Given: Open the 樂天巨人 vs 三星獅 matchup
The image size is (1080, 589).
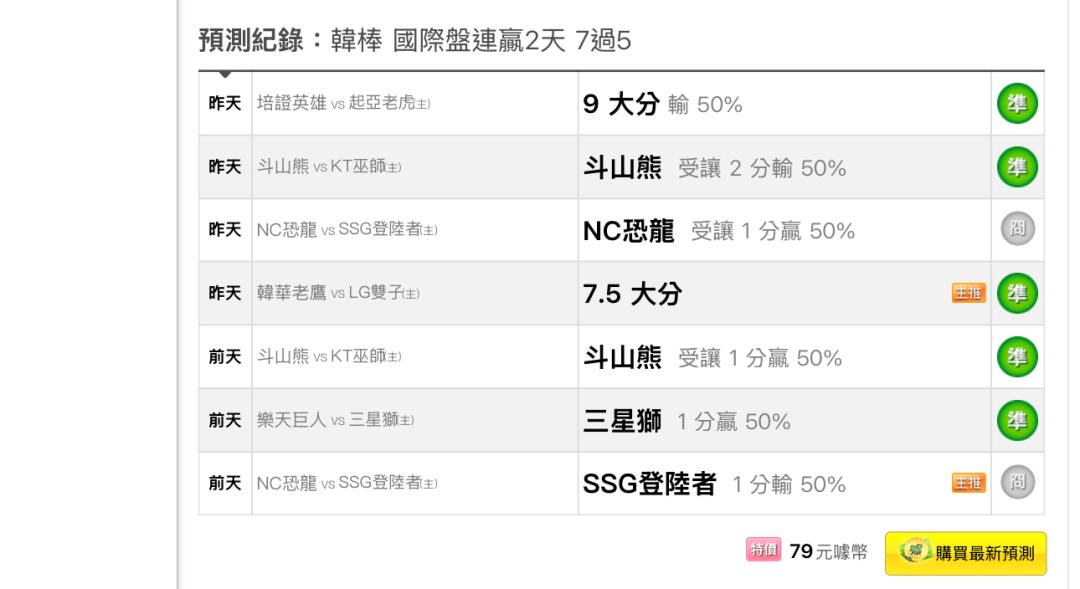Looking at the screenshot, I should coord(335,420).
